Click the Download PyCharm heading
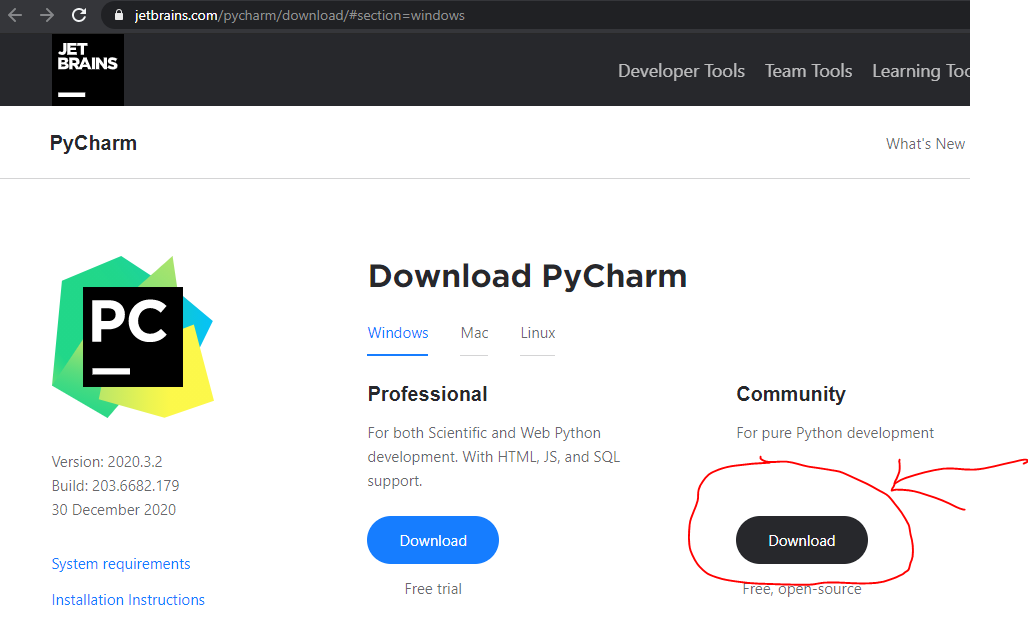 point(528,276)
